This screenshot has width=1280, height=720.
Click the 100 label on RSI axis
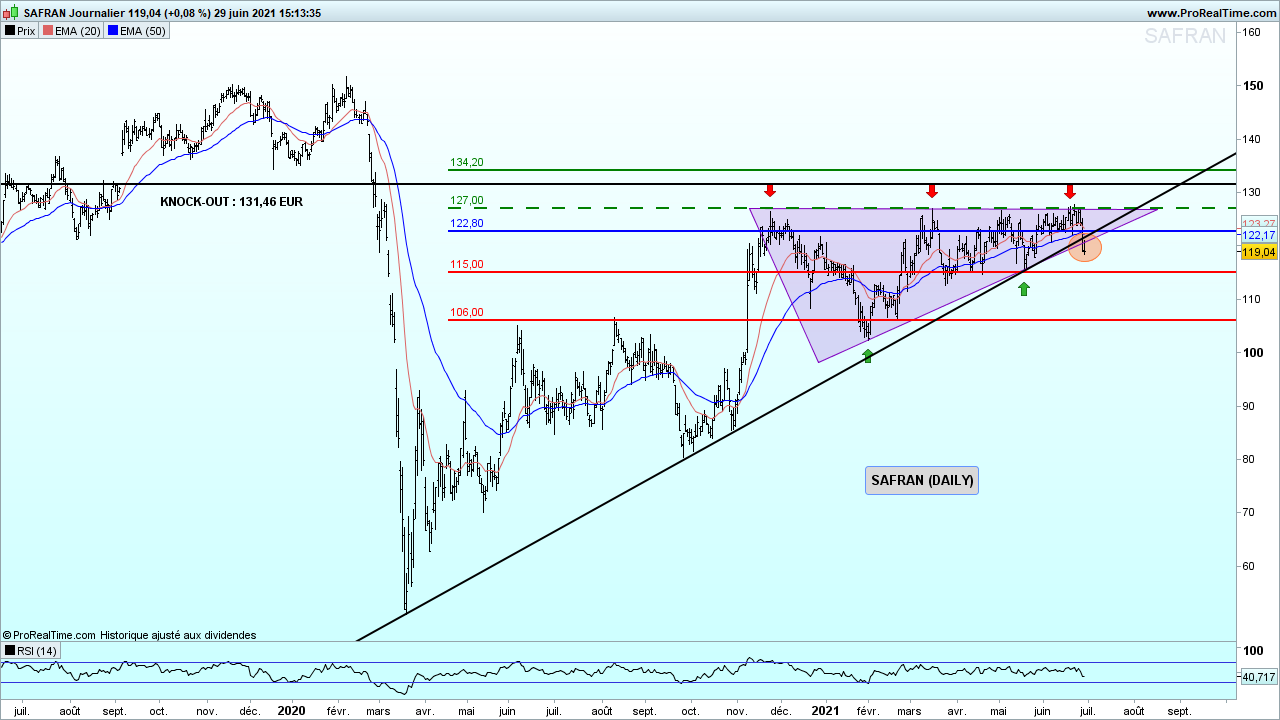1251,650
